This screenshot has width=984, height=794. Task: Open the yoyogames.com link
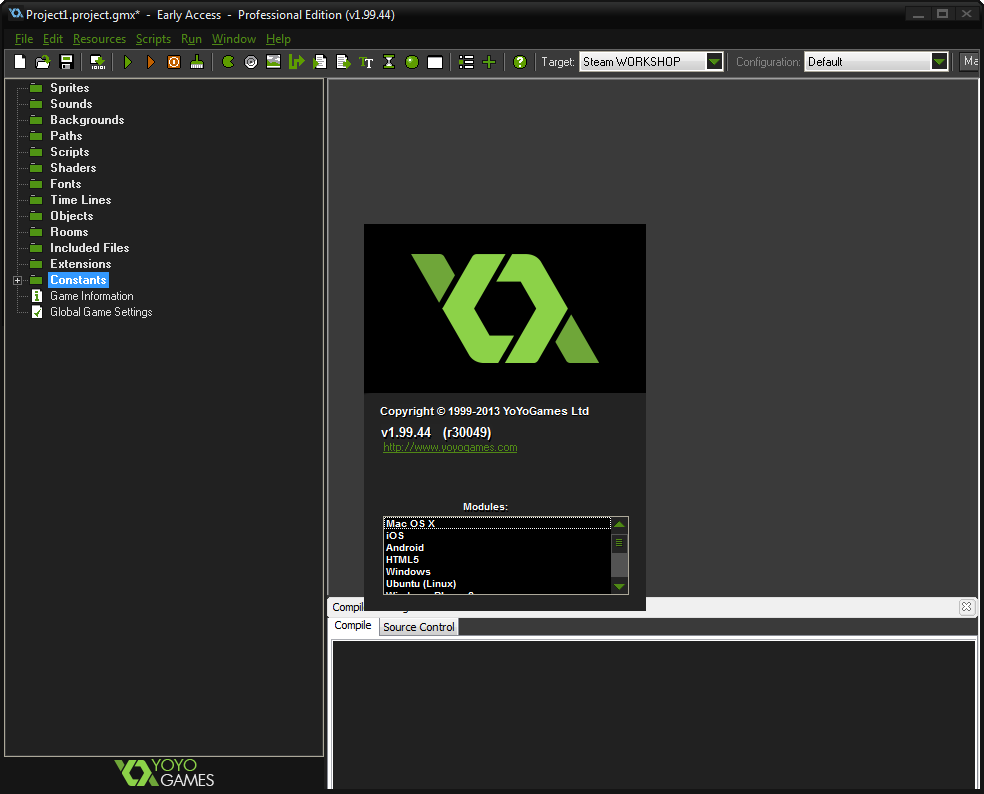point(450,448)
